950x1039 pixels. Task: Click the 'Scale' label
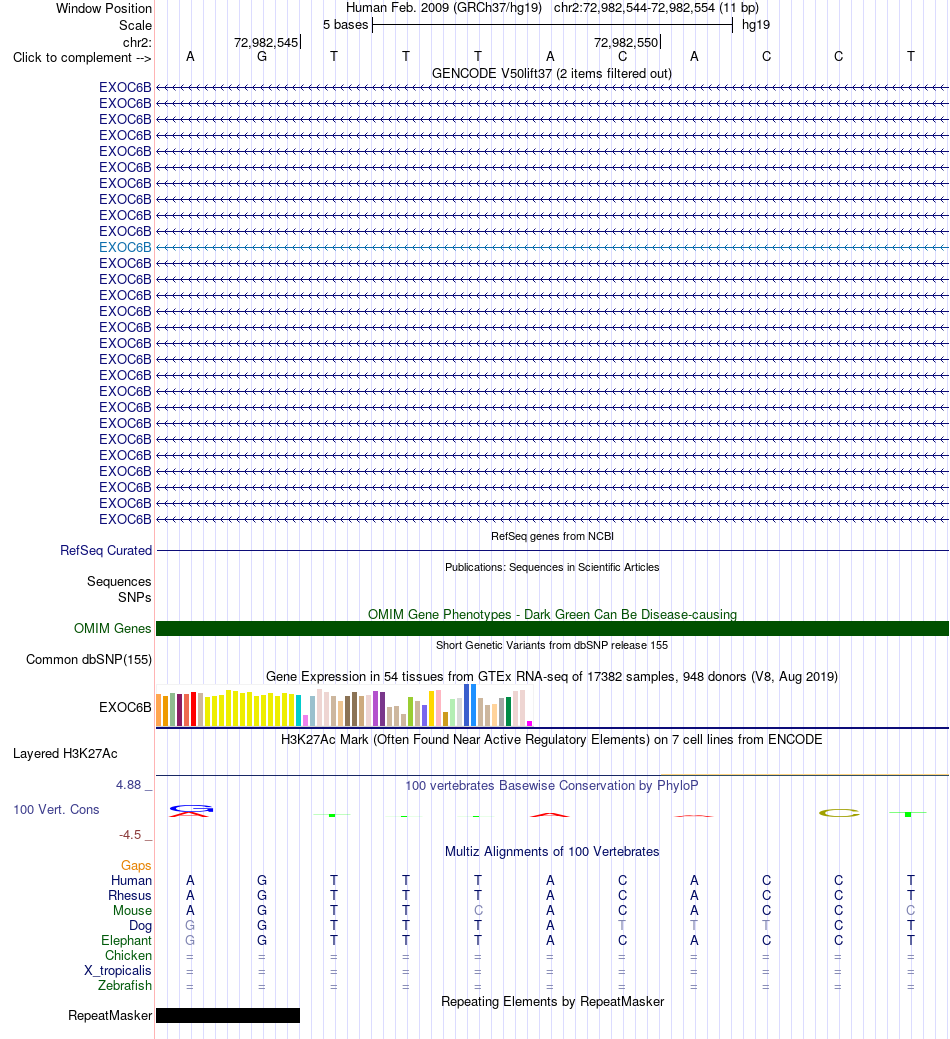(135, 25)
